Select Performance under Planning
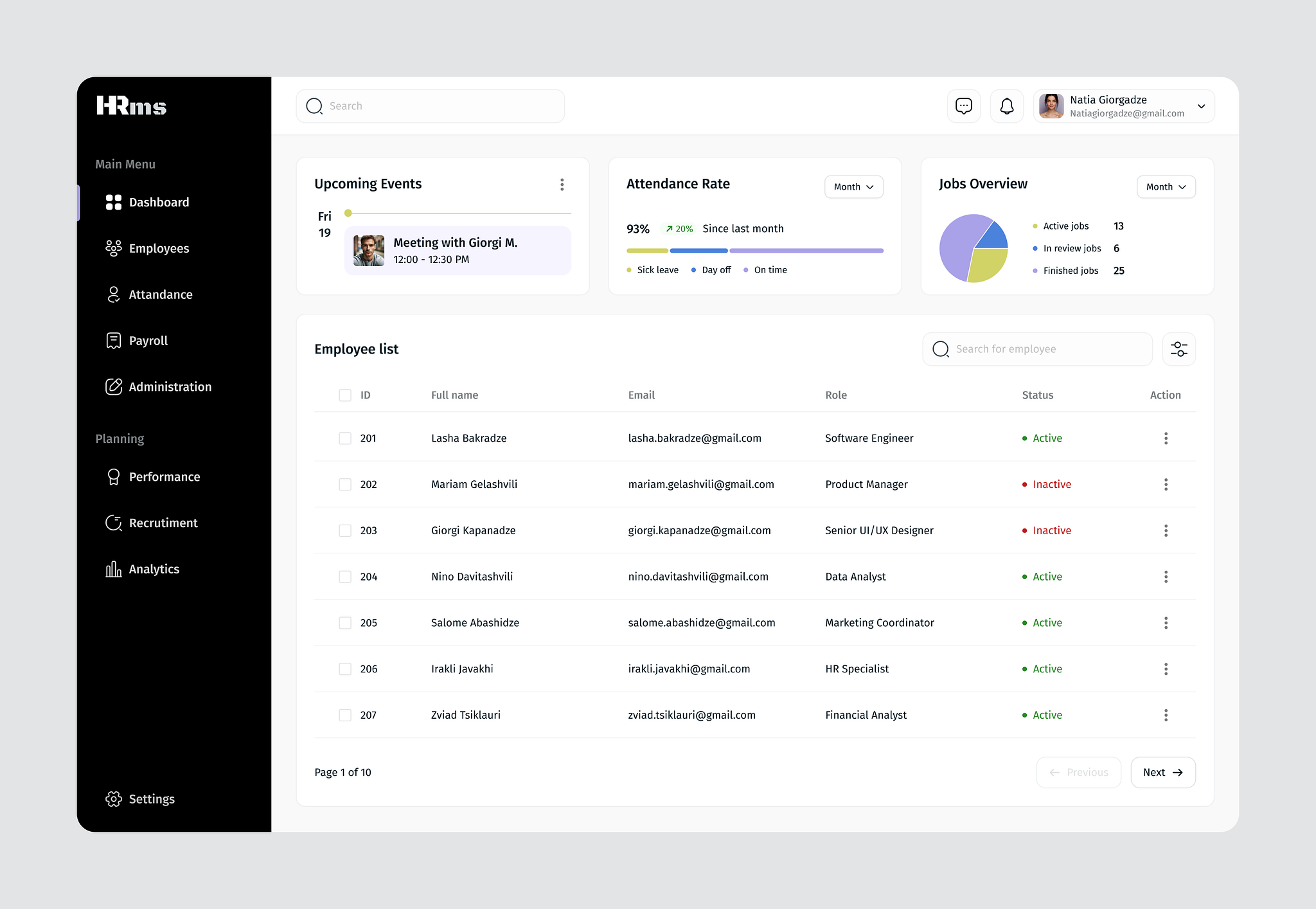1316x909 pixels. tap(164, 476)
